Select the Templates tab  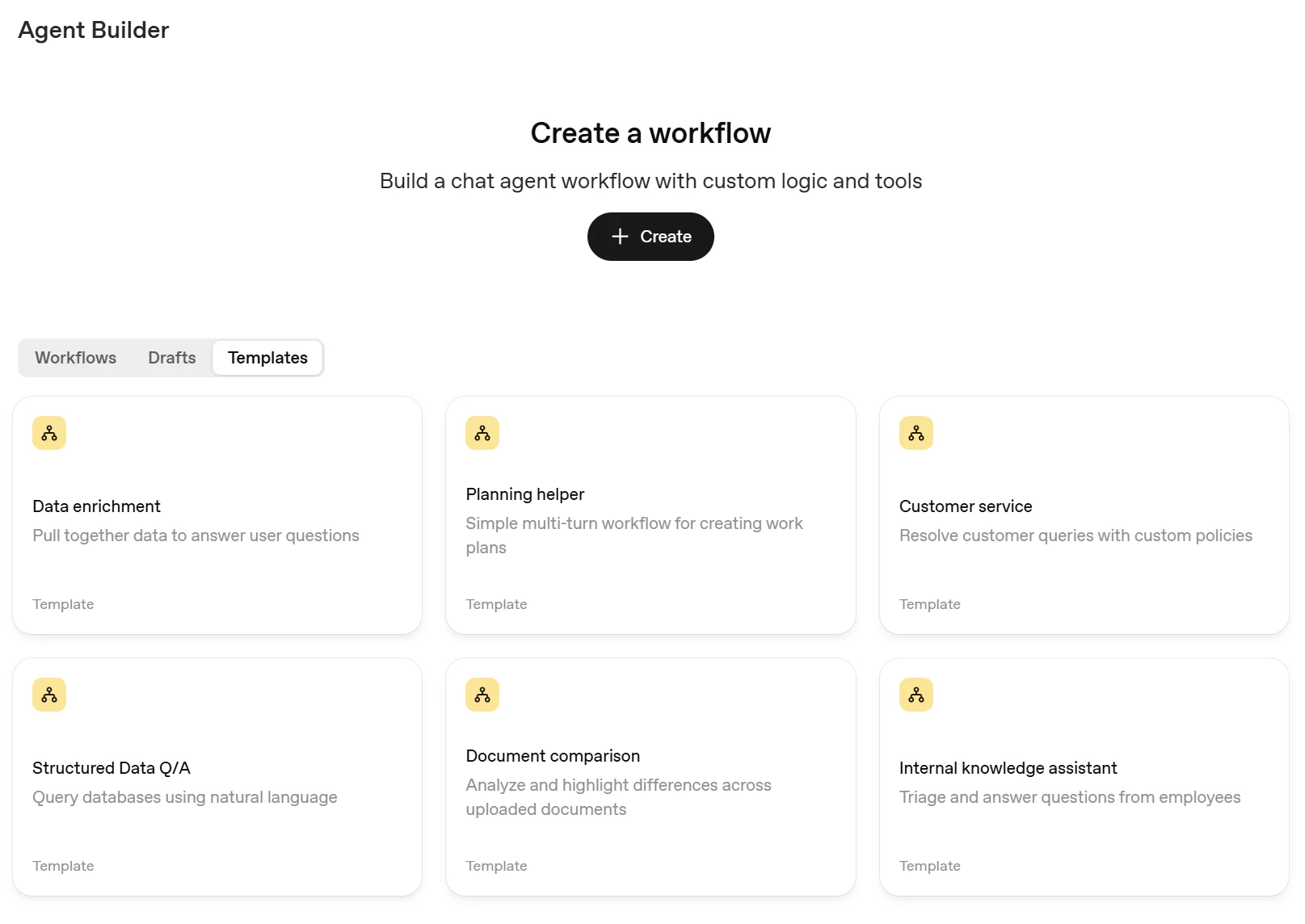(267, 358)
